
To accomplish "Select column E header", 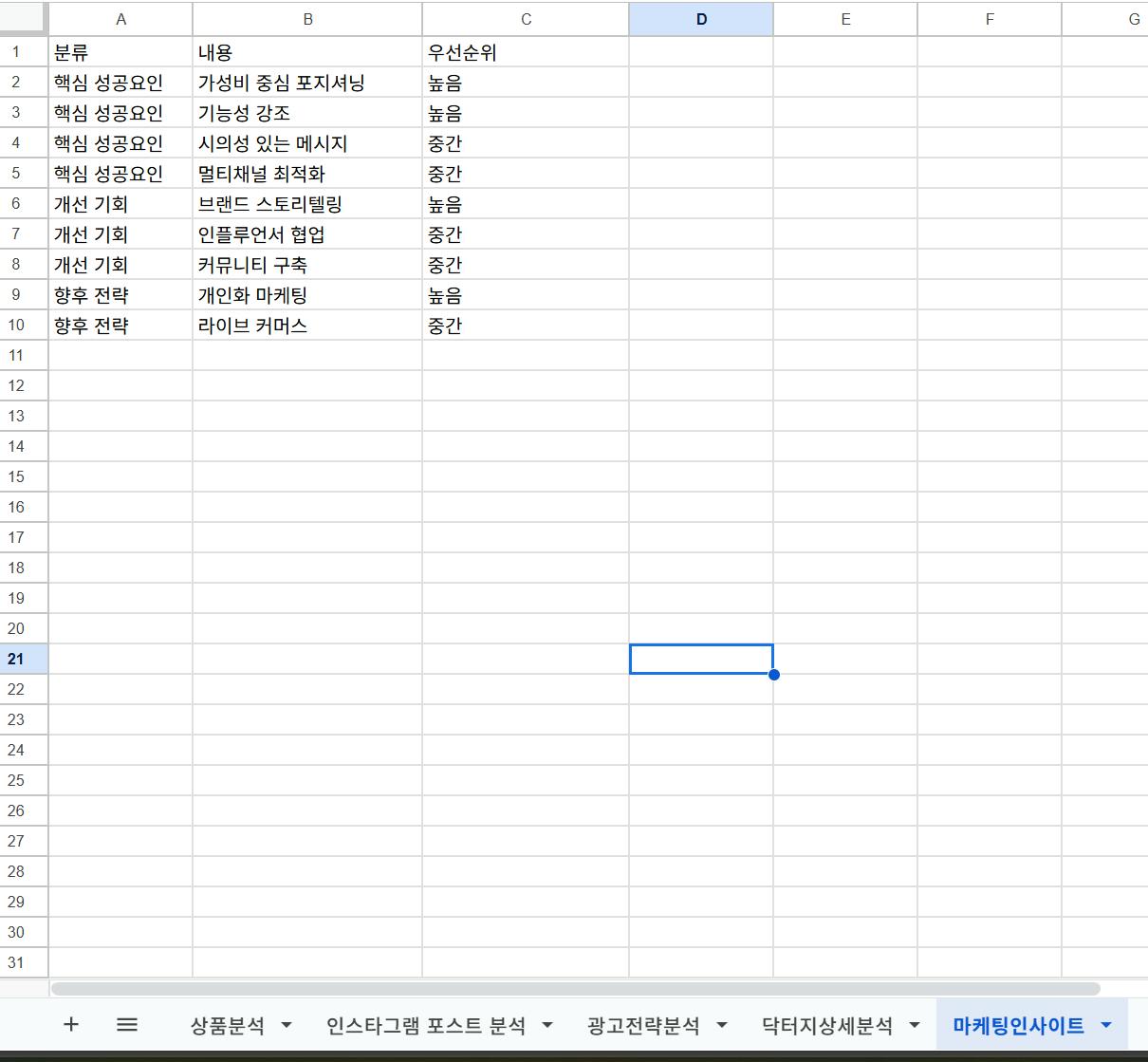I will click(845, 19).
